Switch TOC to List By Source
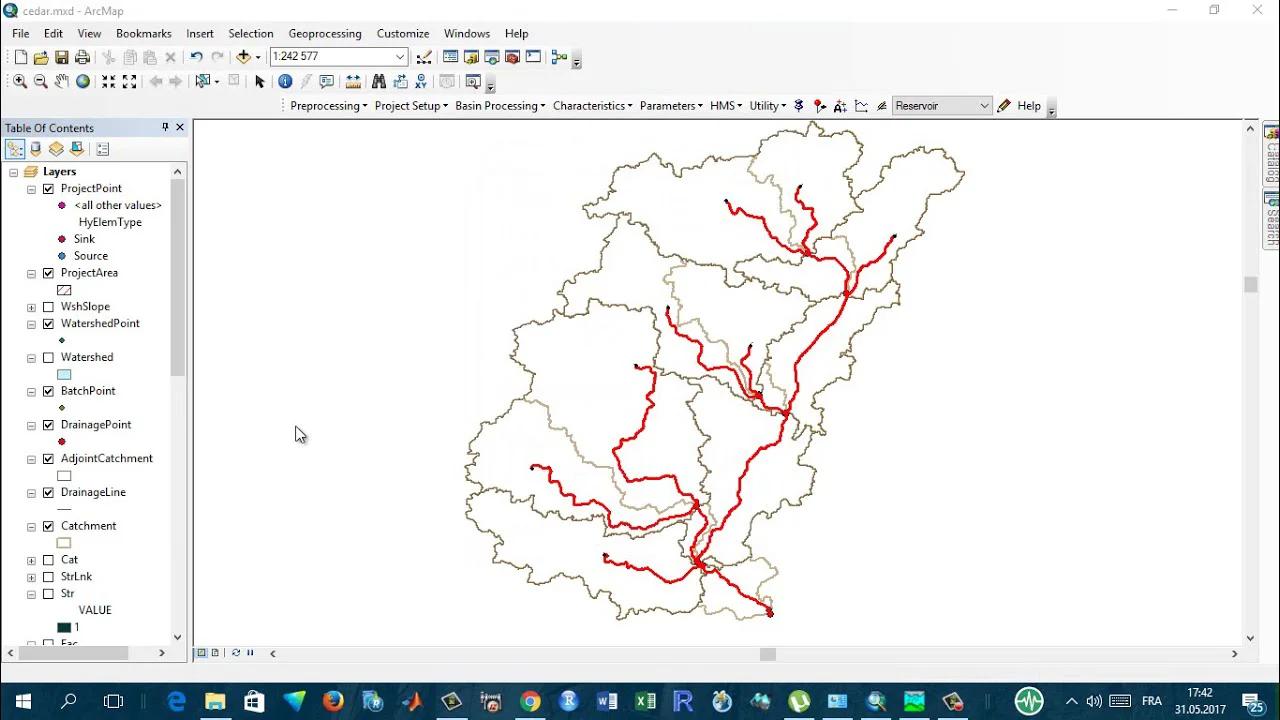The width and height of the screenshot is (1280, 720). pyautogui.click(x=36, y=149)
